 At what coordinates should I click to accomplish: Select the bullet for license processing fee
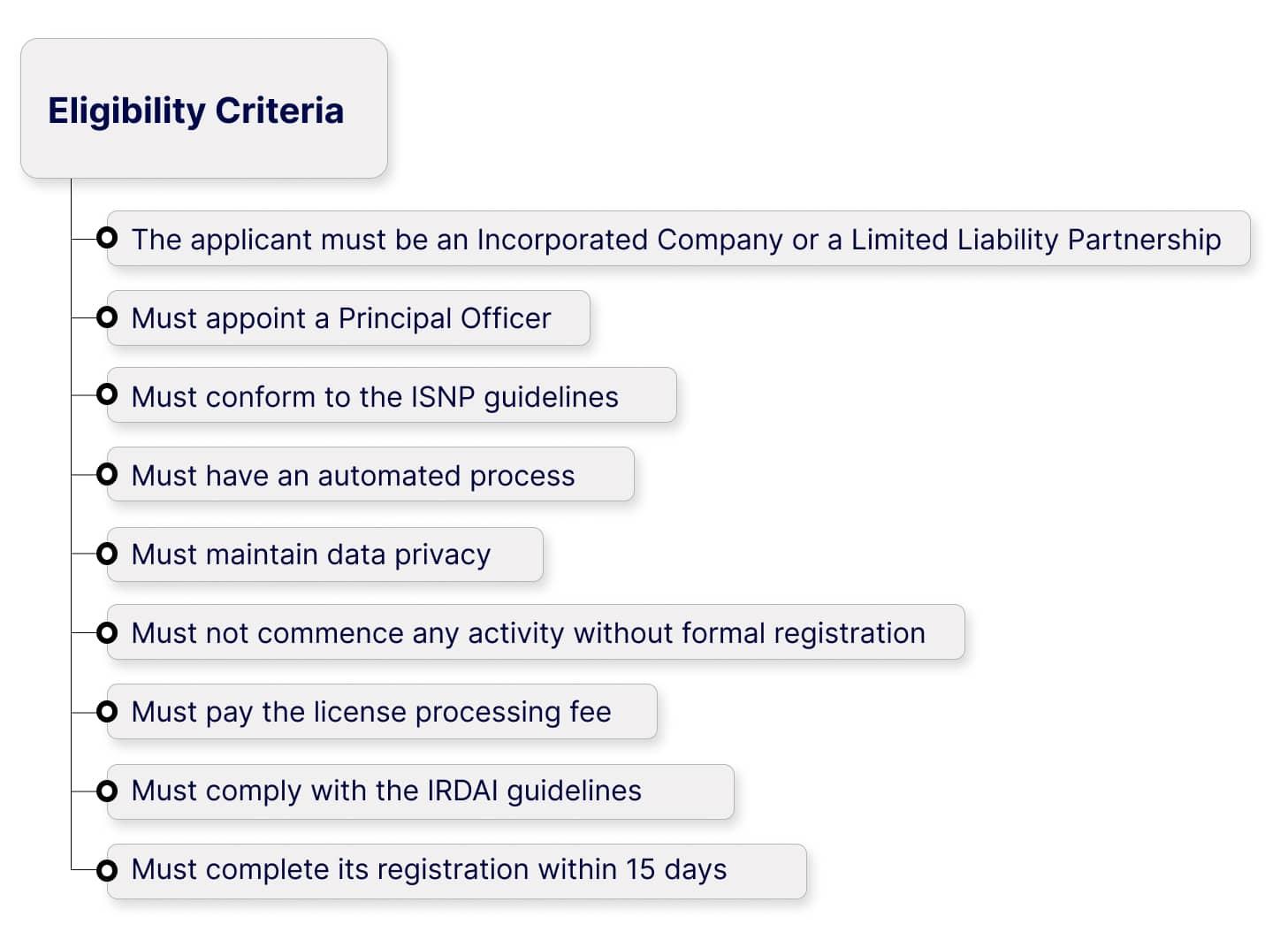tap(107, 711)
